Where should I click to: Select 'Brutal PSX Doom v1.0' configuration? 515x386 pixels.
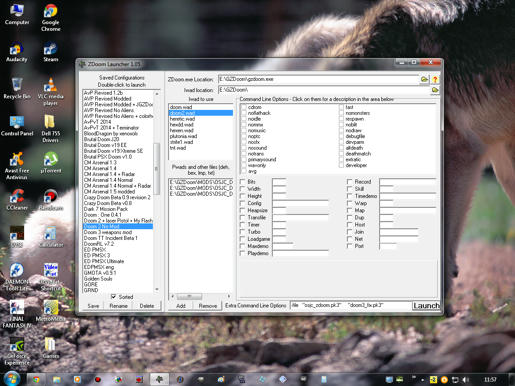tap(118, 157)
